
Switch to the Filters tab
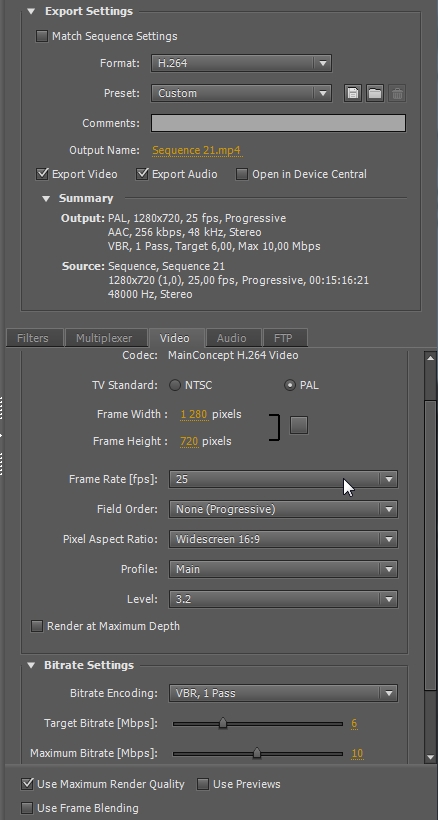(x=33, y=338)
